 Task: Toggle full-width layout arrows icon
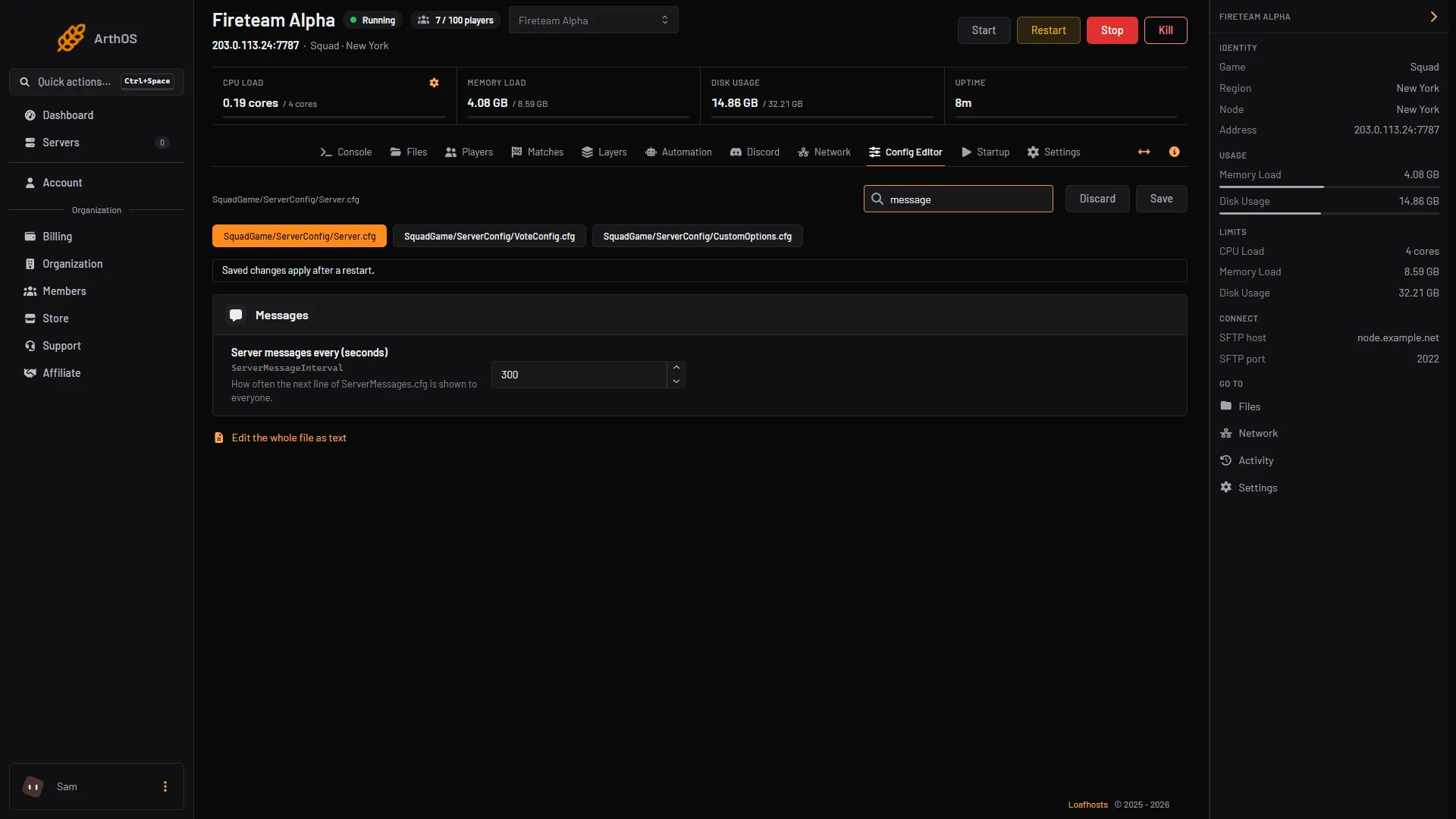coord(1144,152)
